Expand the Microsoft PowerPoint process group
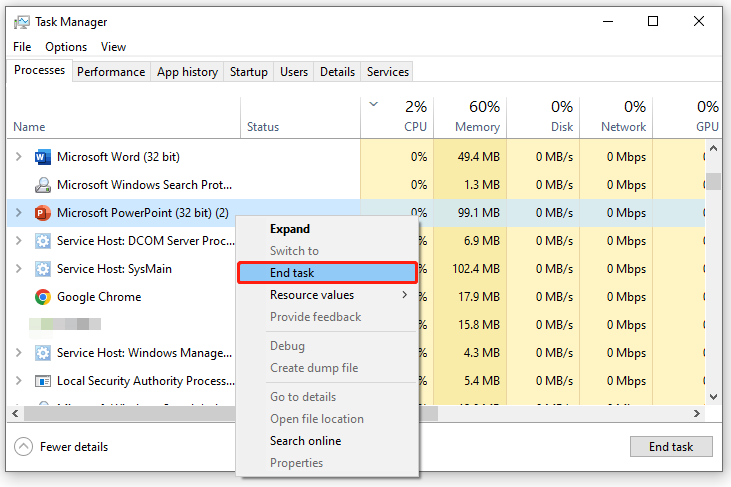Screen dimensions: 731x487 tap(18, 213)
